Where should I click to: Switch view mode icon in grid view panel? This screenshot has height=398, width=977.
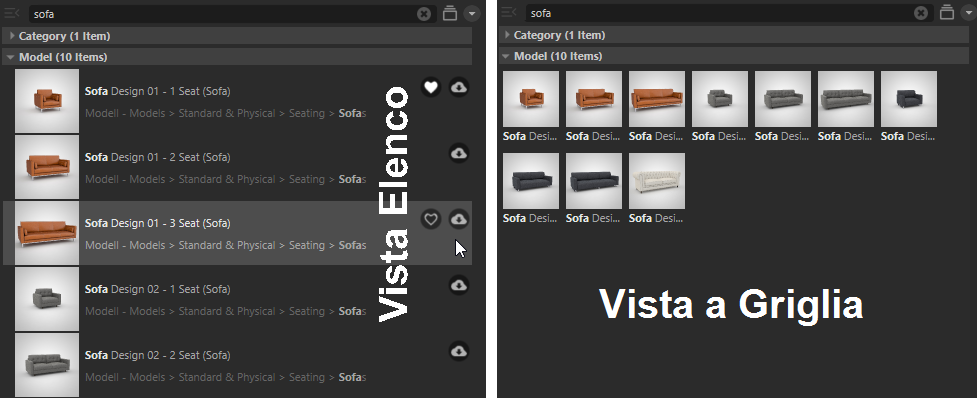click(947, 12)
